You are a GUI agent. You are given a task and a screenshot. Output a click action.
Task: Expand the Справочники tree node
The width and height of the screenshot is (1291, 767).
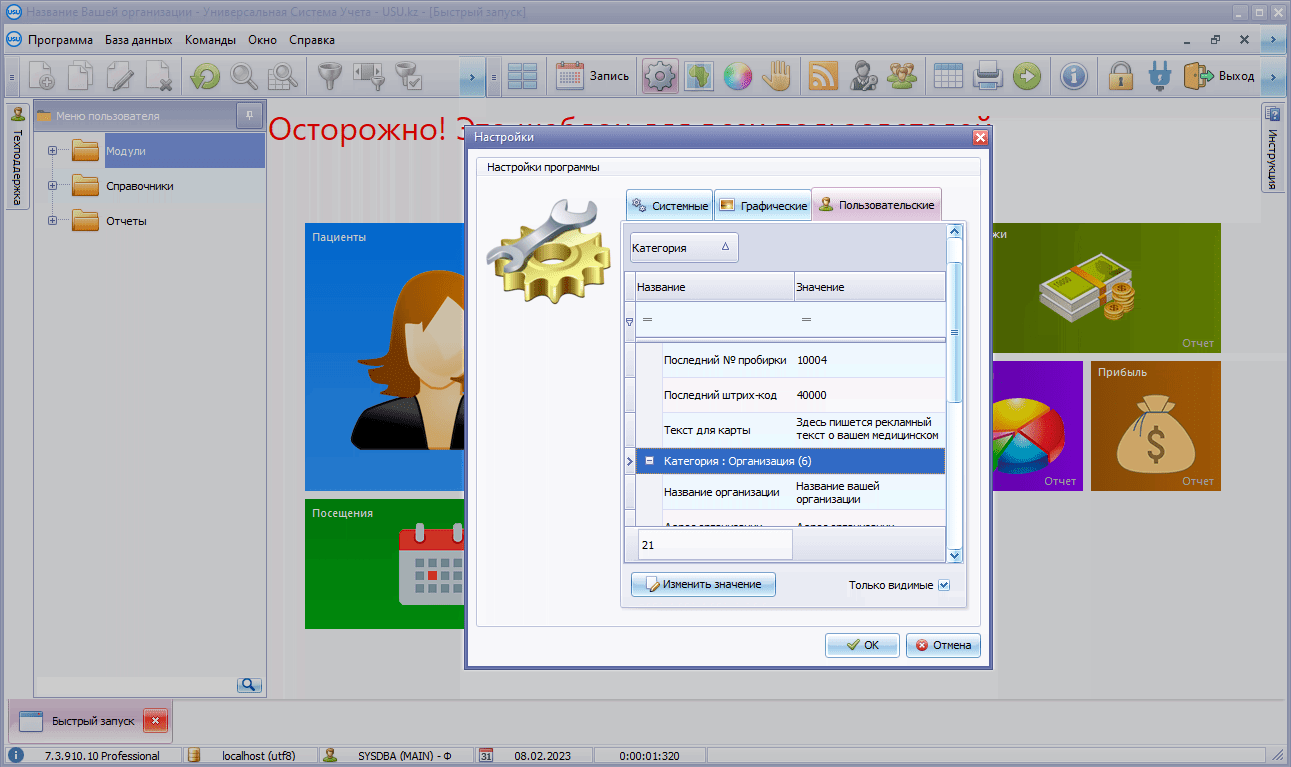pyautogui.click(x=53, y=186)
